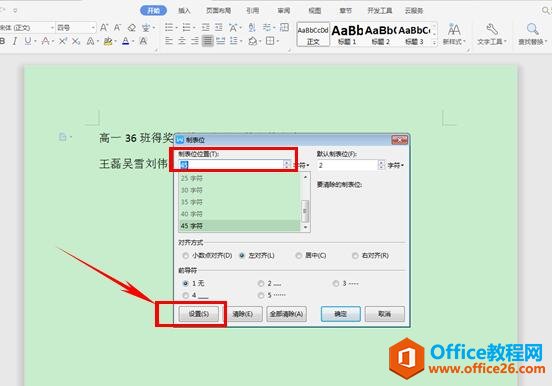Apply Underline to the text
This screenshot has height=386, width=552.
coord(28,41)
